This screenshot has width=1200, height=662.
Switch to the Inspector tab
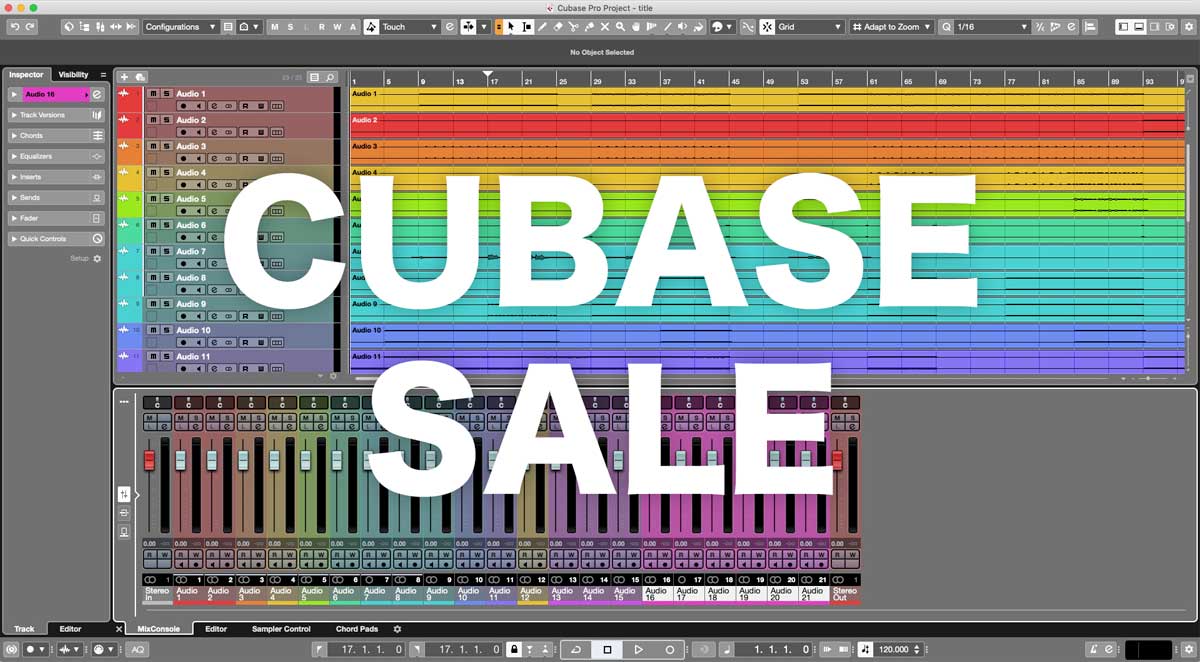tap(27, 75)
